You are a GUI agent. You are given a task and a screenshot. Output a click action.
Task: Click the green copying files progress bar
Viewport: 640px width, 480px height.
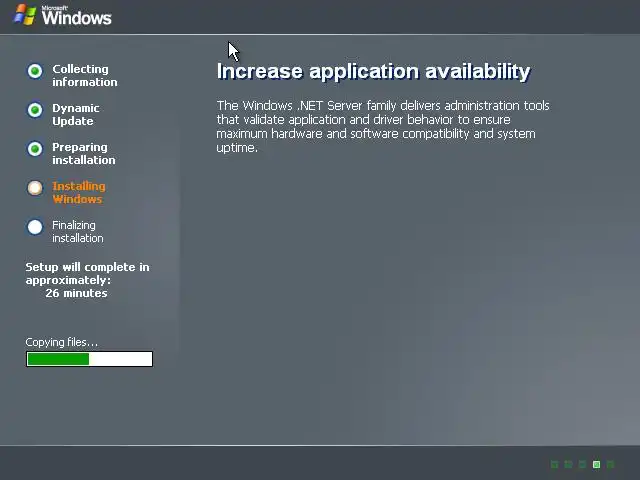pyautogui.click(x=89, y=359)
